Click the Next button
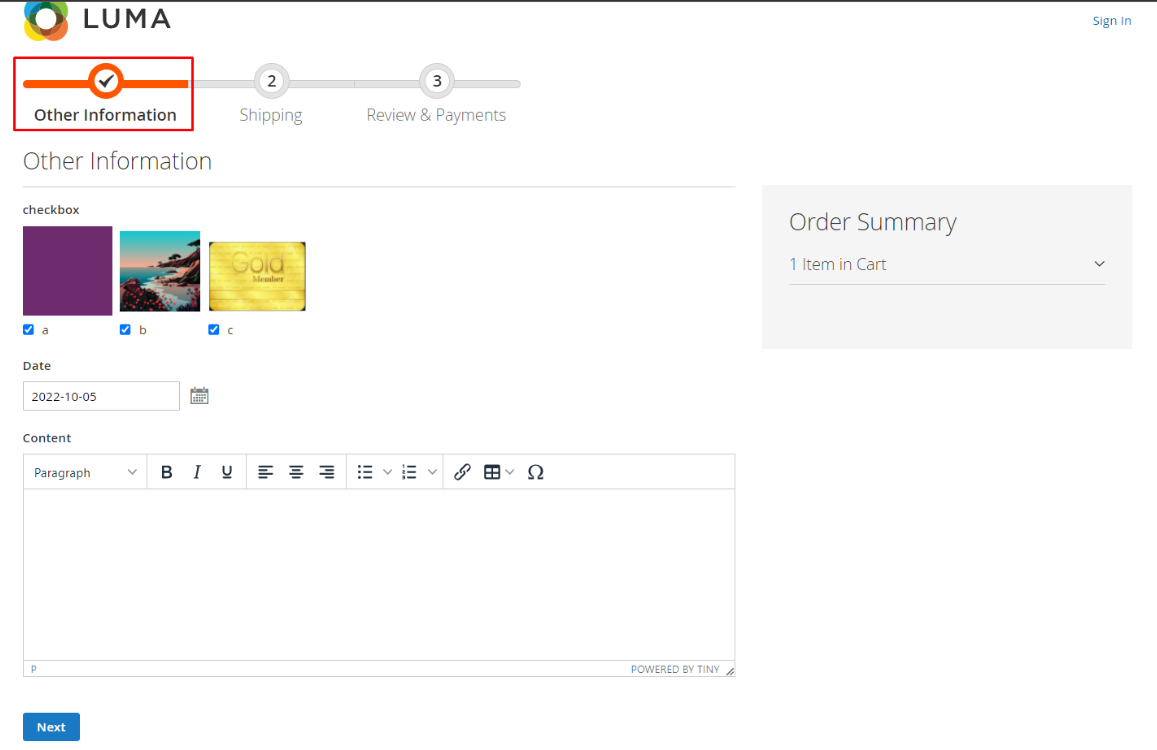Screen dimensions: 1157x750 tap(51, 727)
